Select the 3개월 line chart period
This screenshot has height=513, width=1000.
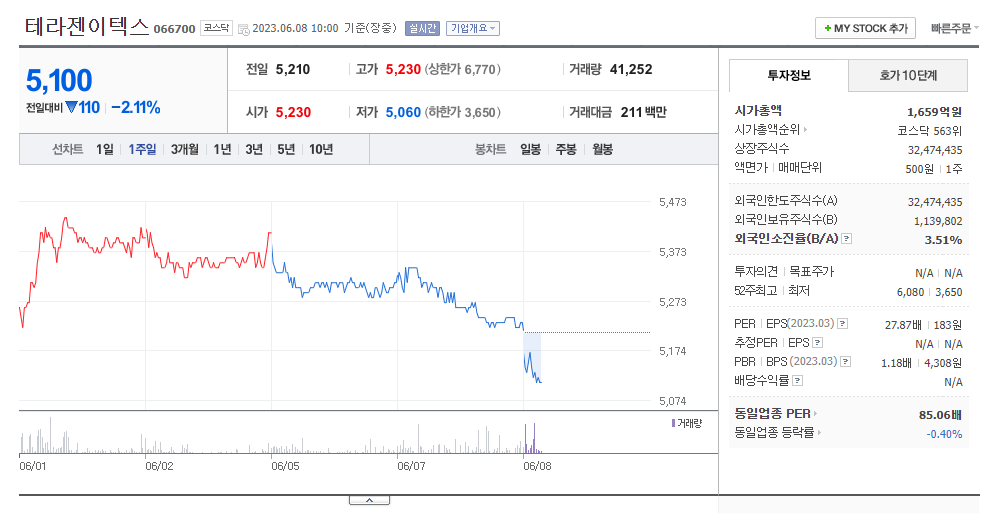(184, 149)
